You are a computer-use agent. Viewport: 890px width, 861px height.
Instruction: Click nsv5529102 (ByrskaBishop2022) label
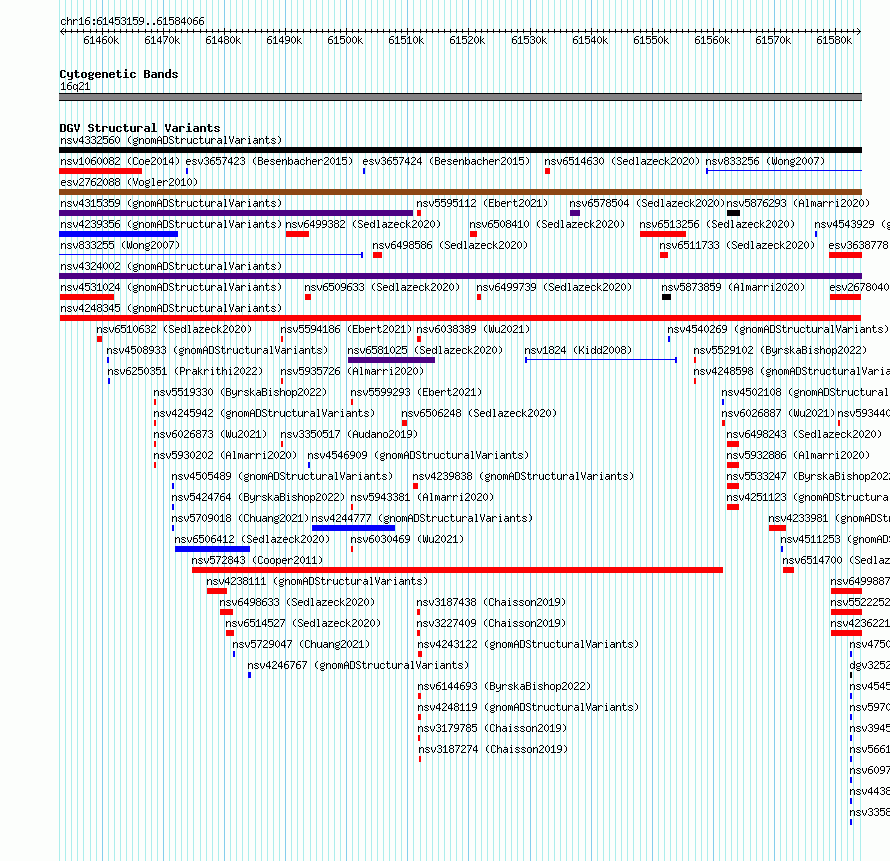[x=780, y=350]
